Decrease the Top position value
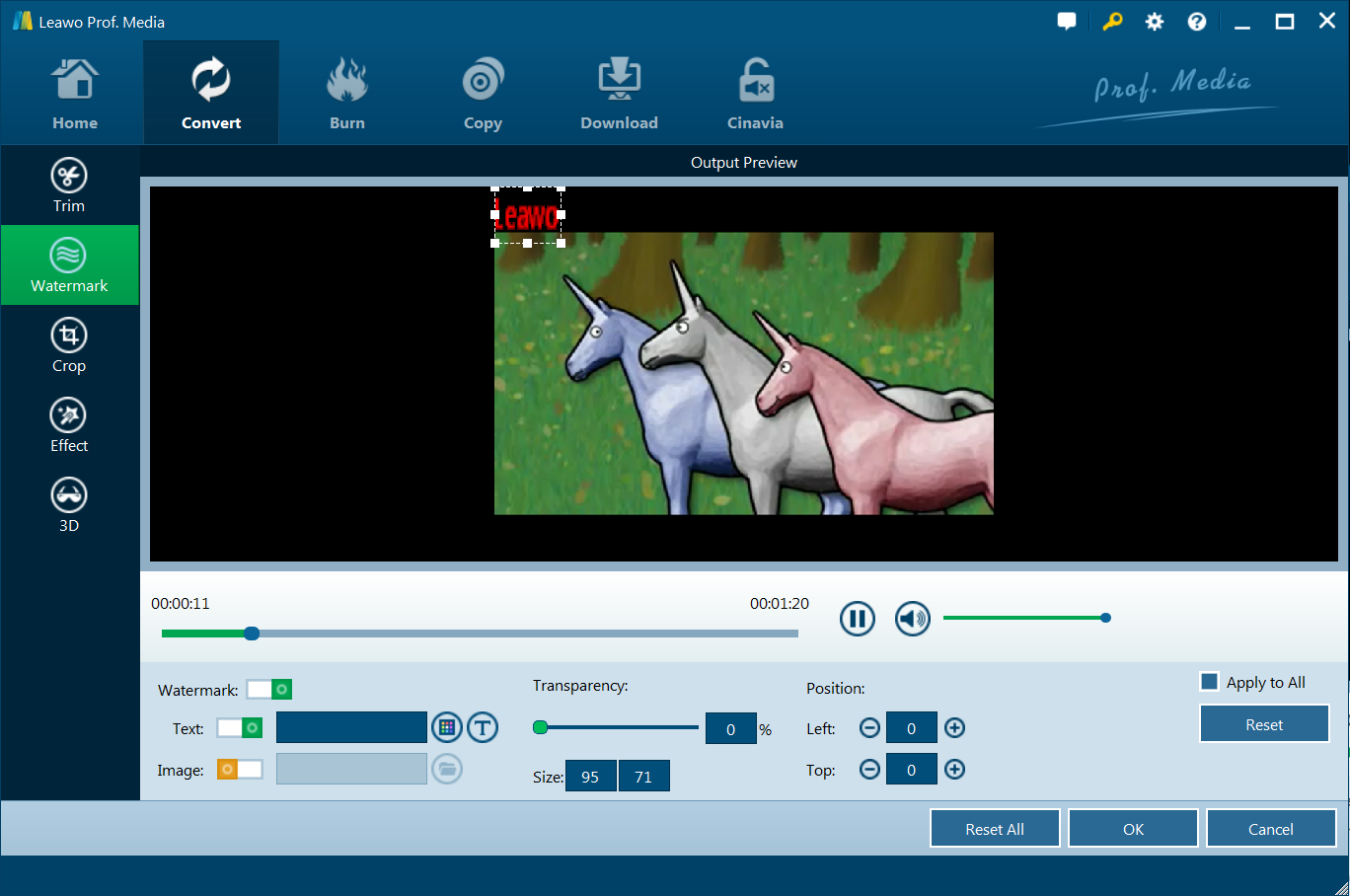 tap(869, 769)
